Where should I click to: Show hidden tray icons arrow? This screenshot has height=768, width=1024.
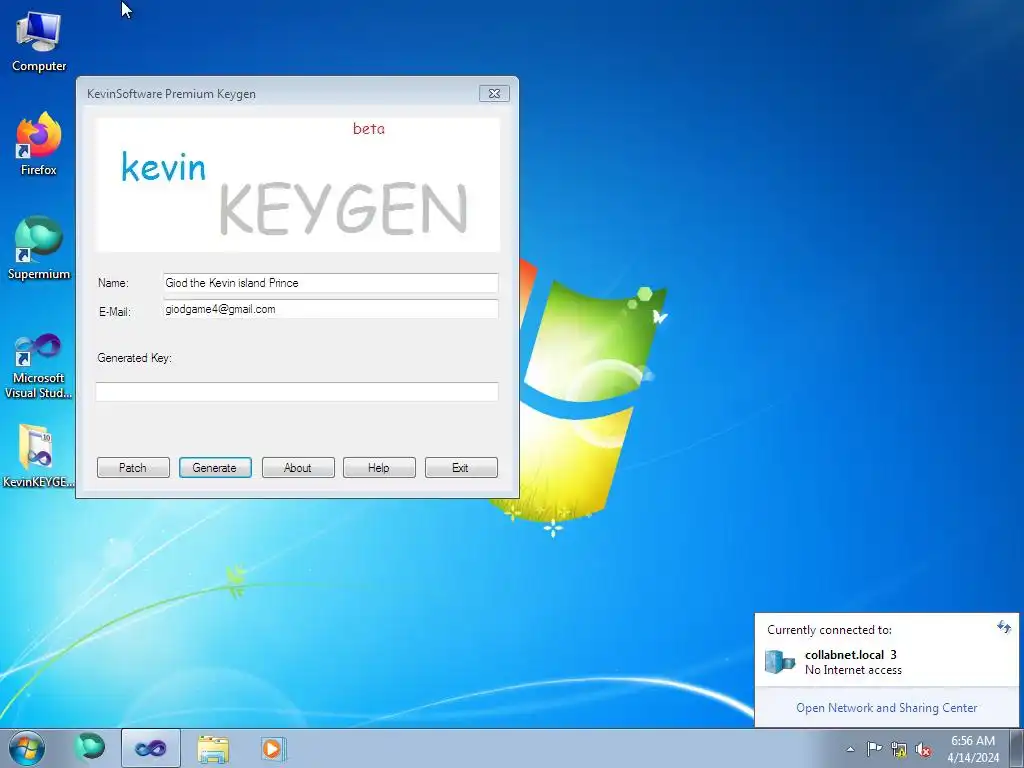pyautogui.click(x=850, y=749)
